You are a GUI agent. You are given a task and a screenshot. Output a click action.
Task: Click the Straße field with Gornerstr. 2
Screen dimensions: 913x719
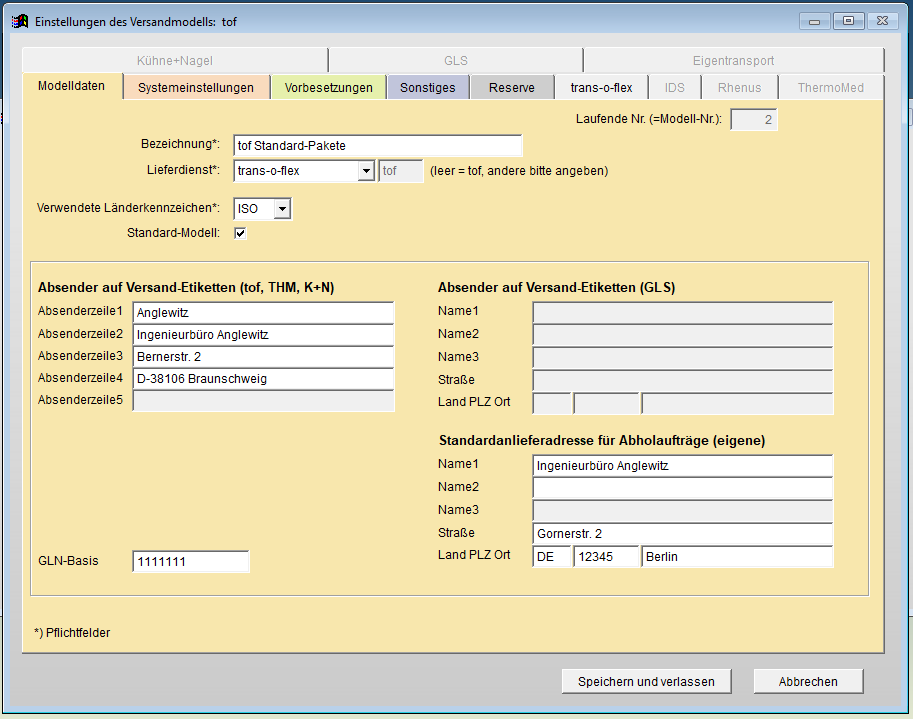[682, 534]
